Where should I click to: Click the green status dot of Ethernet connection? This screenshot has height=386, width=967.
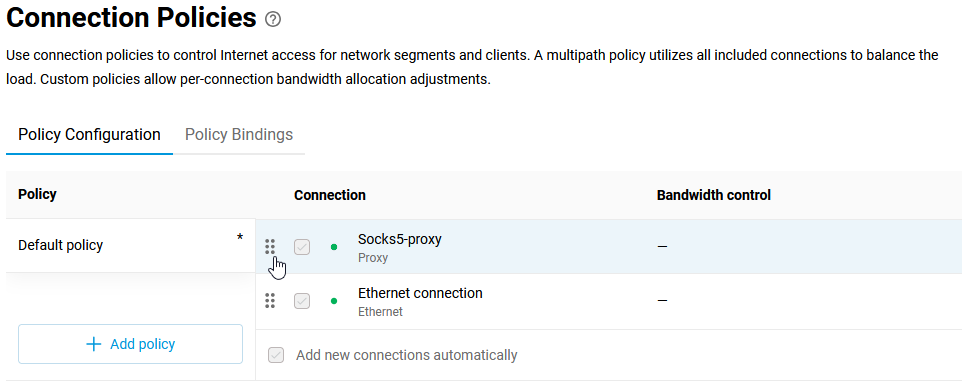pyautogui.click(x=334, y=302)
